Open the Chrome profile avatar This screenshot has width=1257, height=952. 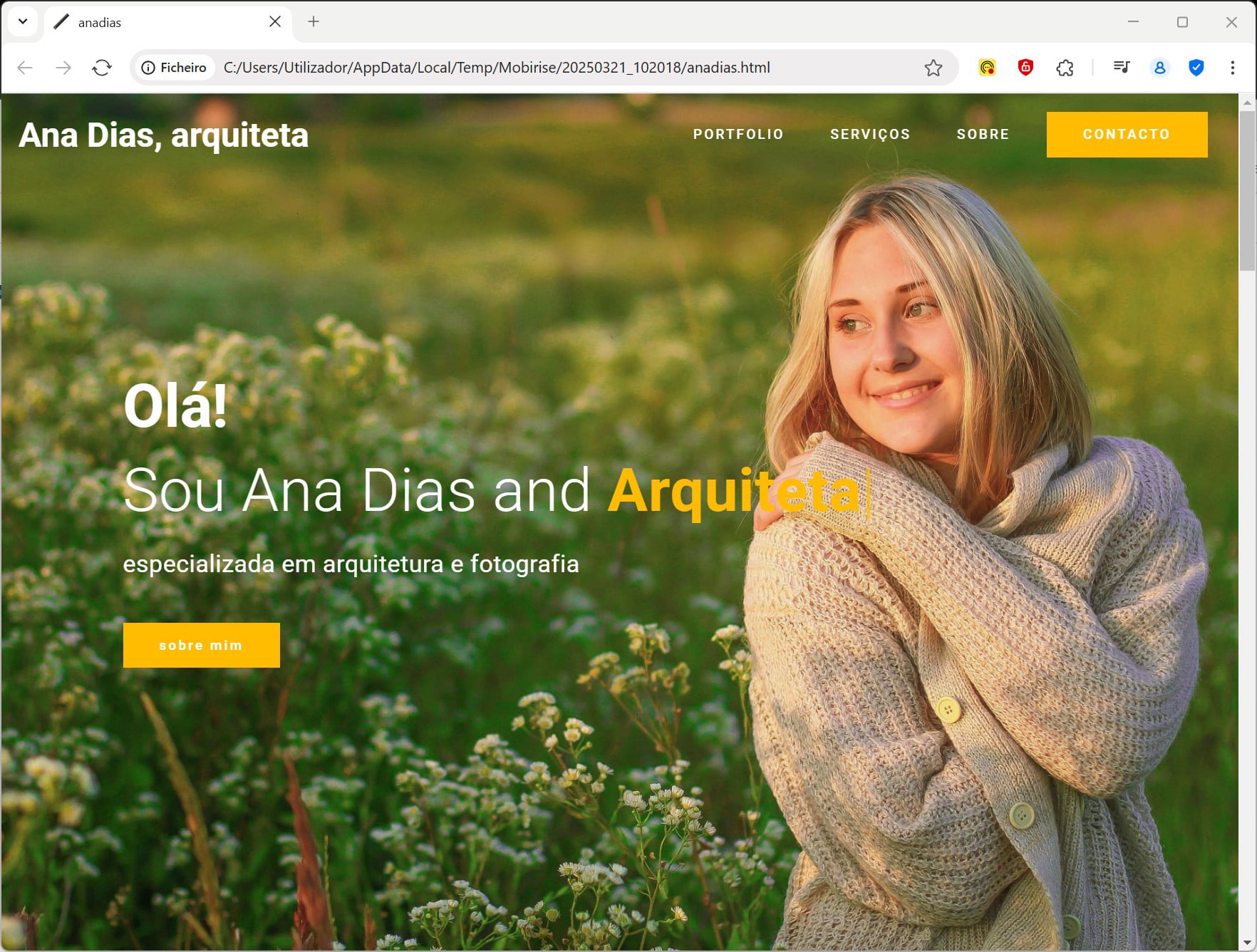pyautogui.click(x=1160, y=68)
